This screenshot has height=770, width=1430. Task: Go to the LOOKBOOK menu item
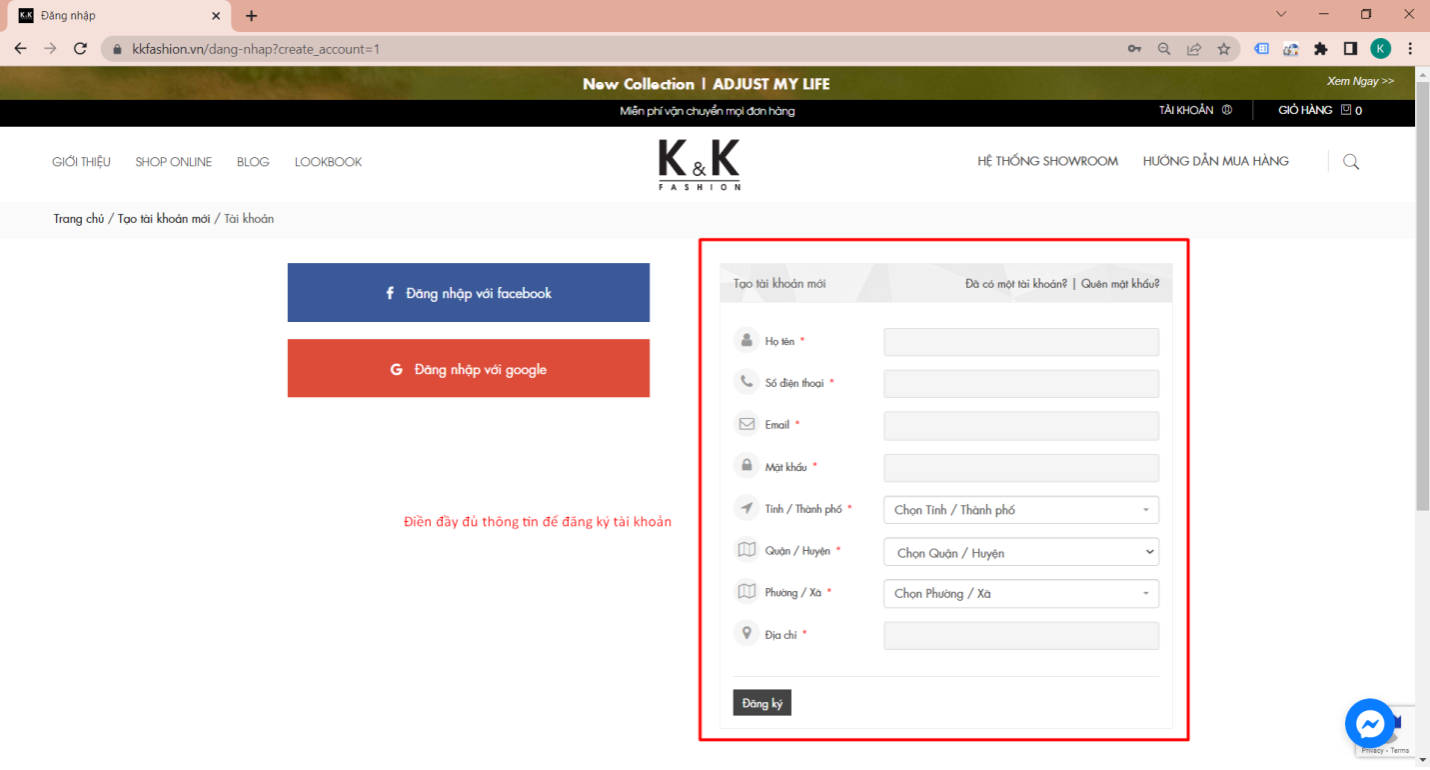click(328, 162)
